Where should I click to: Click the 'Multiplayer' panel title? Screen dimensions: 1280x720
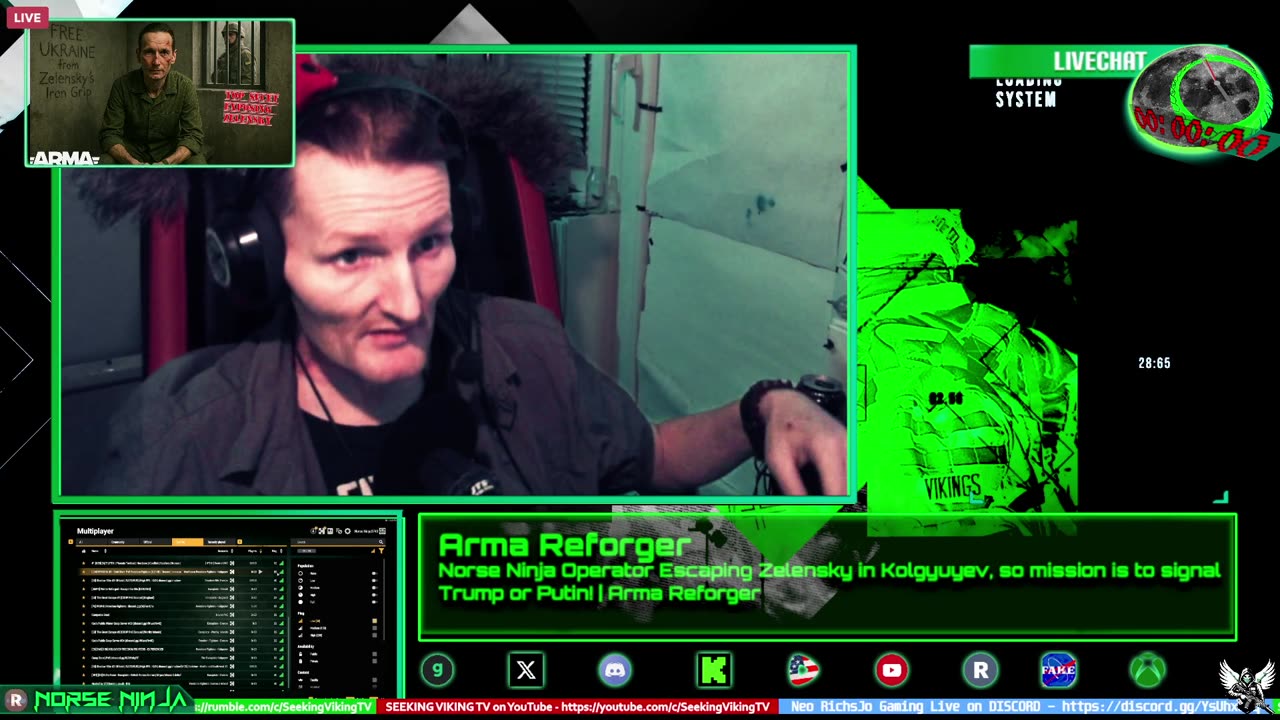(95, 531)
